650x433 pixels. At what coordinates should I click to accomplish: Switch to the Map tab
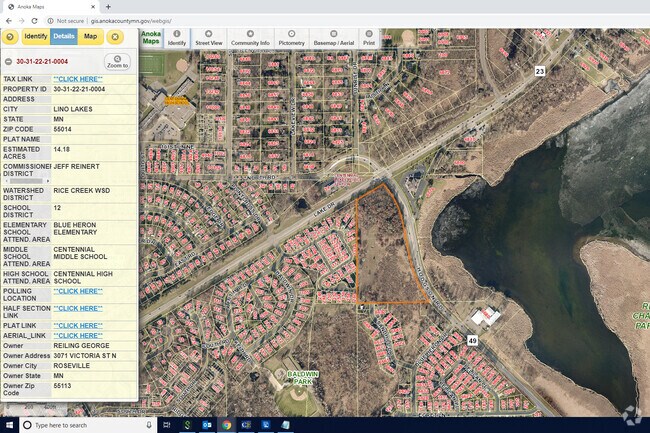point(90,37)
